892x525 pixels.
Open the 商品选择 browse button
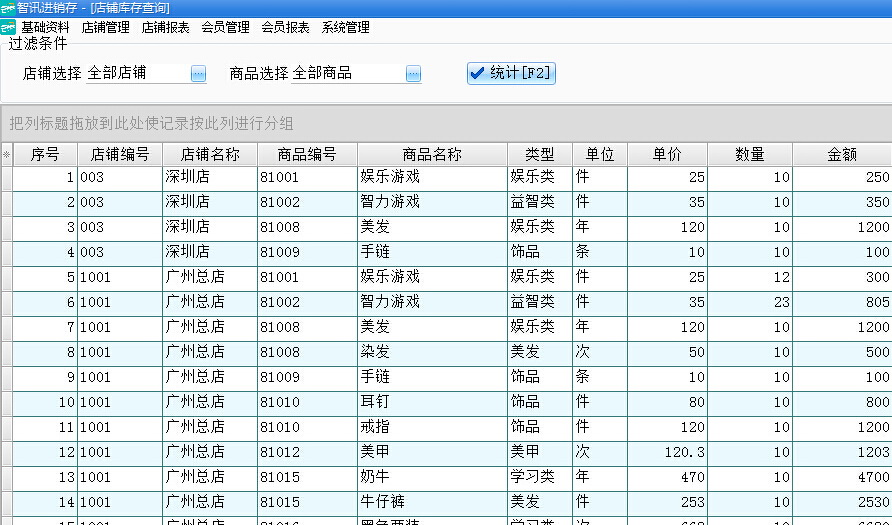point(414,73)
